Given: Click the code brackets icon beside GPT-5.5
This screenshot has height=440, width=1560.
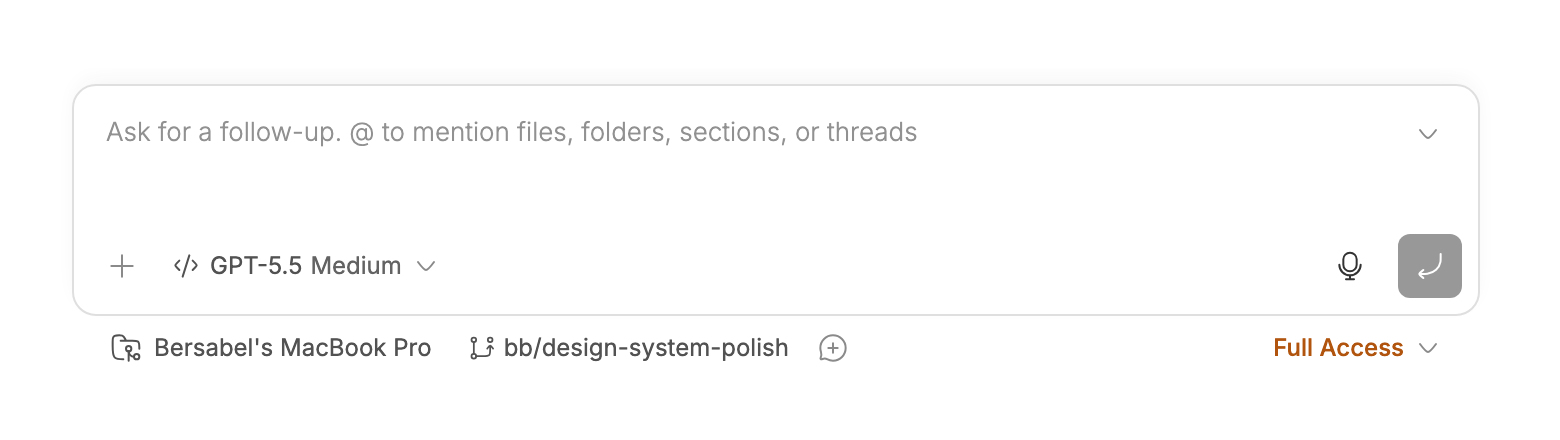Looking at the screenshot, I should [186, 266].
